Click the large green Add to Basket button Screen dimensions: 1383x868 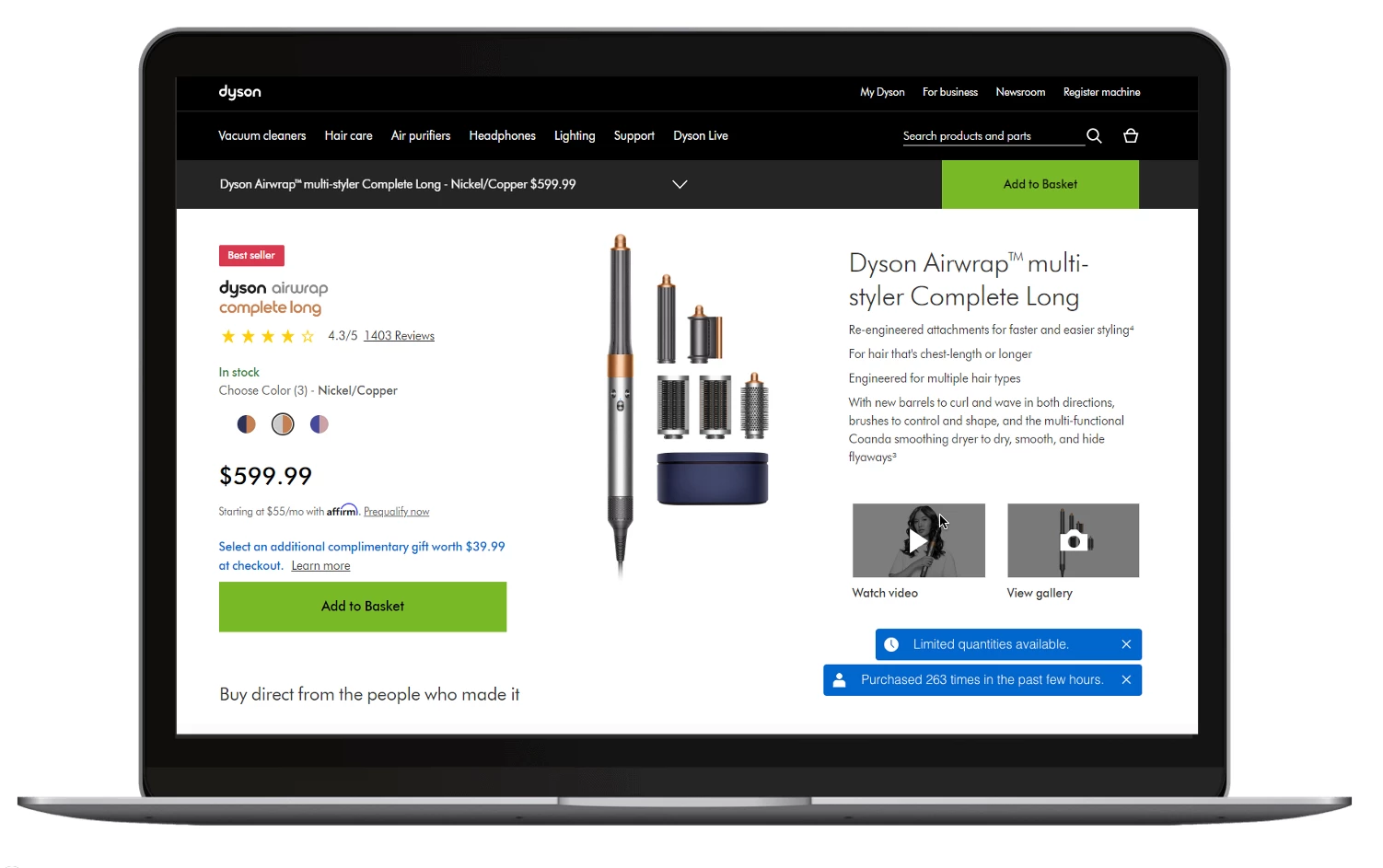click(363, 607)
